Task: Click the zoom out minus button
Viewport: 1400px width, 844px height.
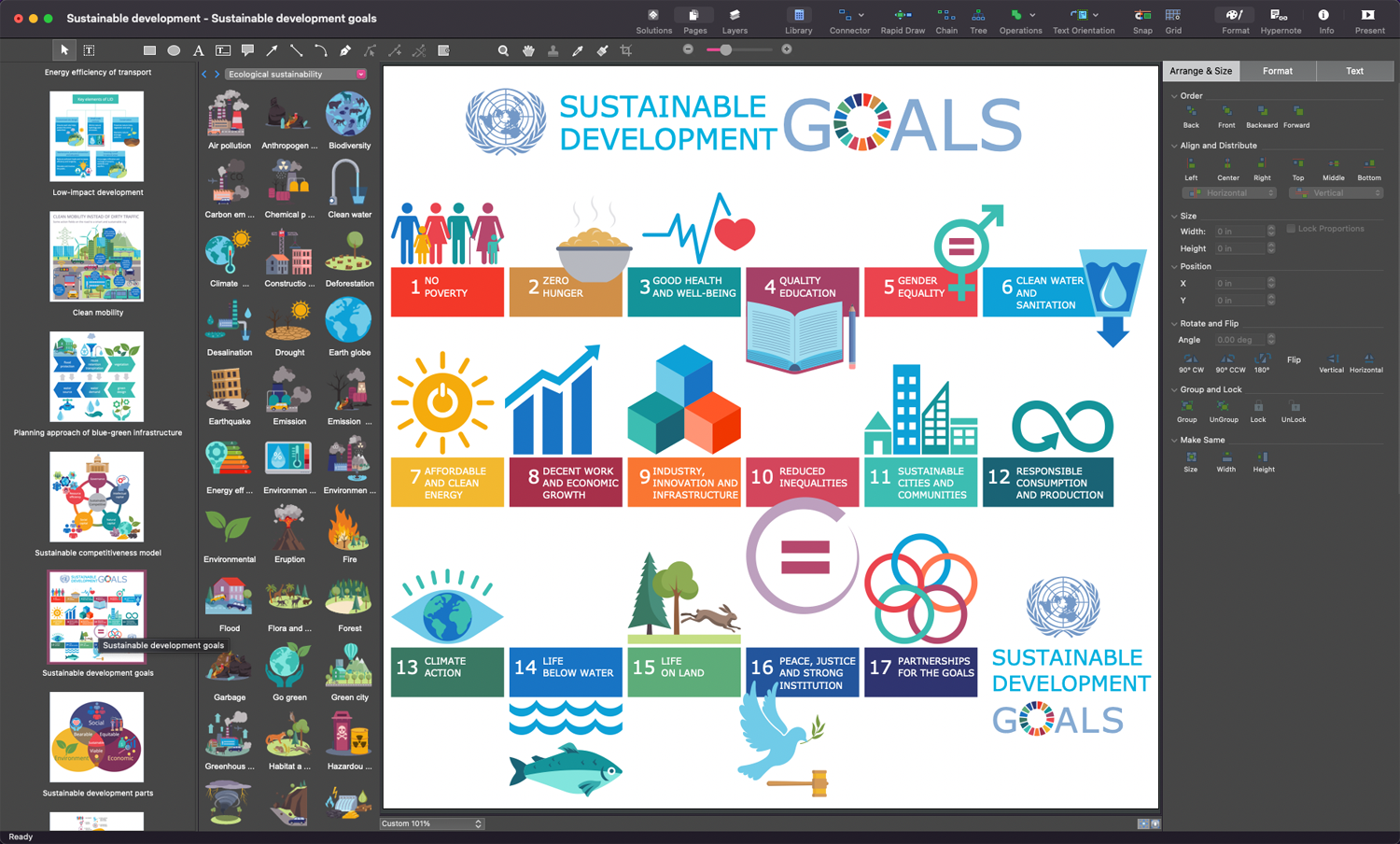Action: [688, 49]
